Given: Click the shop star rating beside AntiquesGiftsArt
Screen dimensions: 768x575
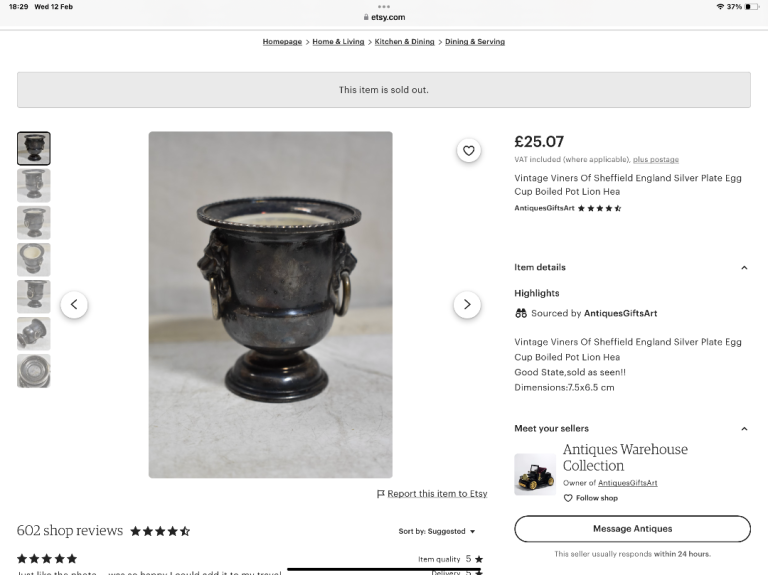Looking at the screenshot, I should click(x=599, y=208).
